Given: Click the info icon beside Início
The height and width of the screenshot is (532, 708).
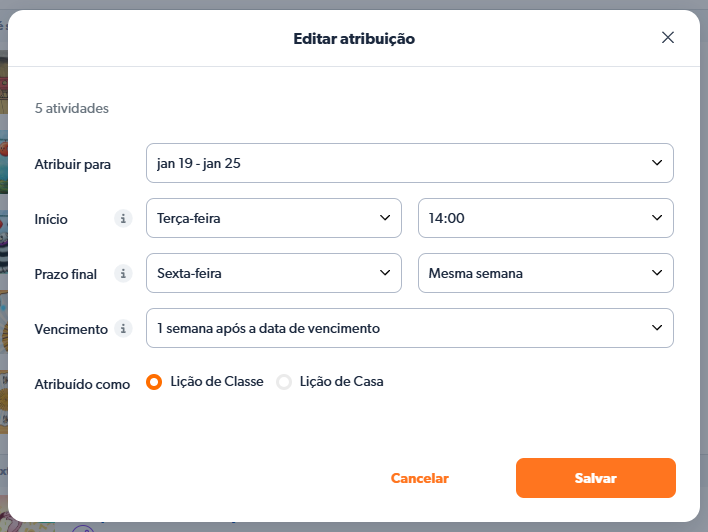Looking at the screenshot, I should pos(123,218).
